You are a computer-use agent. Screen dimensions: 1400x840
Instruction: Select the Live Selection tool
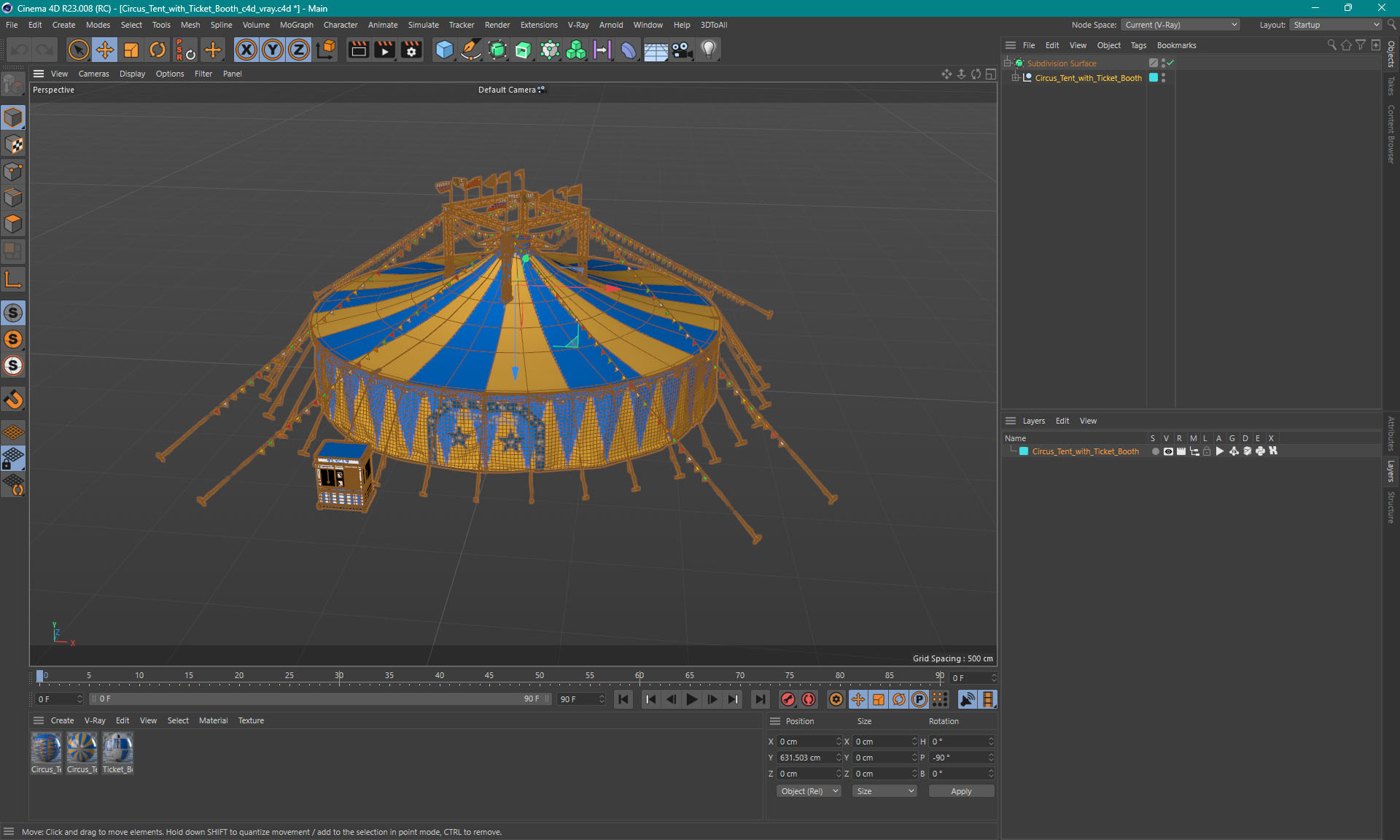click(78, 50)
